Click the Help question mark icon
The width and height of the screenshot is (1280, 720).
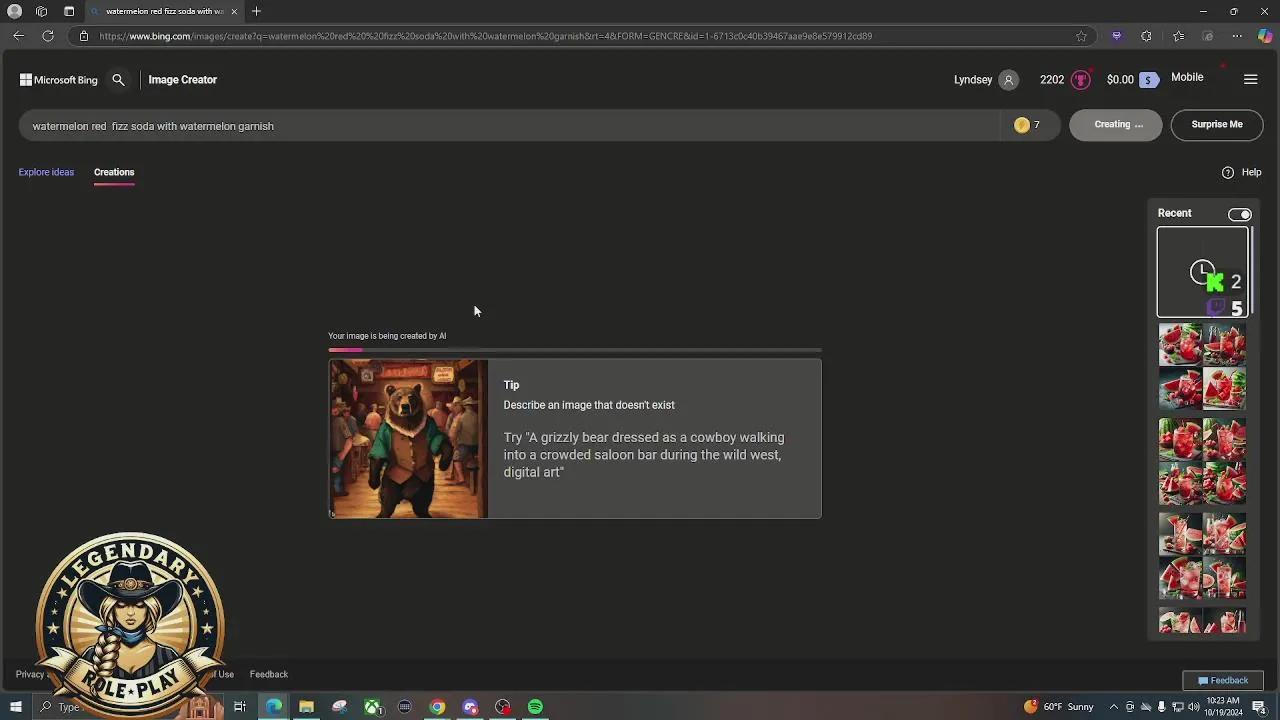(1228, 172)
